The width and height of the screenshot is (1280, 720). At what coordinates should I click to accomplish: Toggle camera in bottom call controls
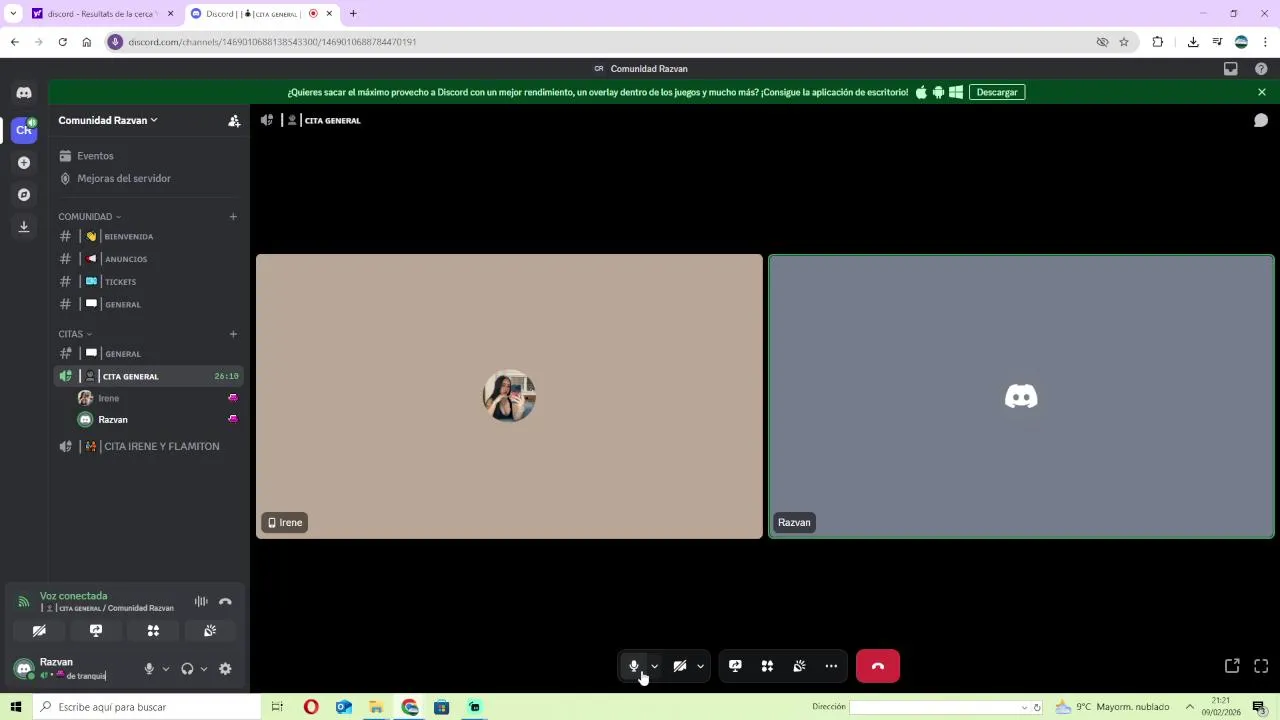[x=680, y=666]
